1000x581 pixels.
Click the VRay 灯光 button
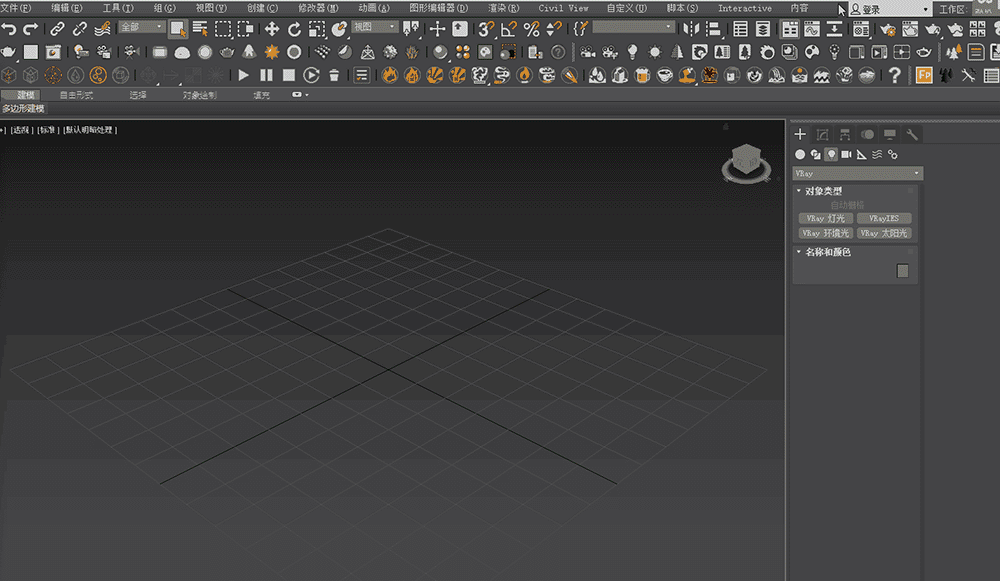click(x=825, y=218)
